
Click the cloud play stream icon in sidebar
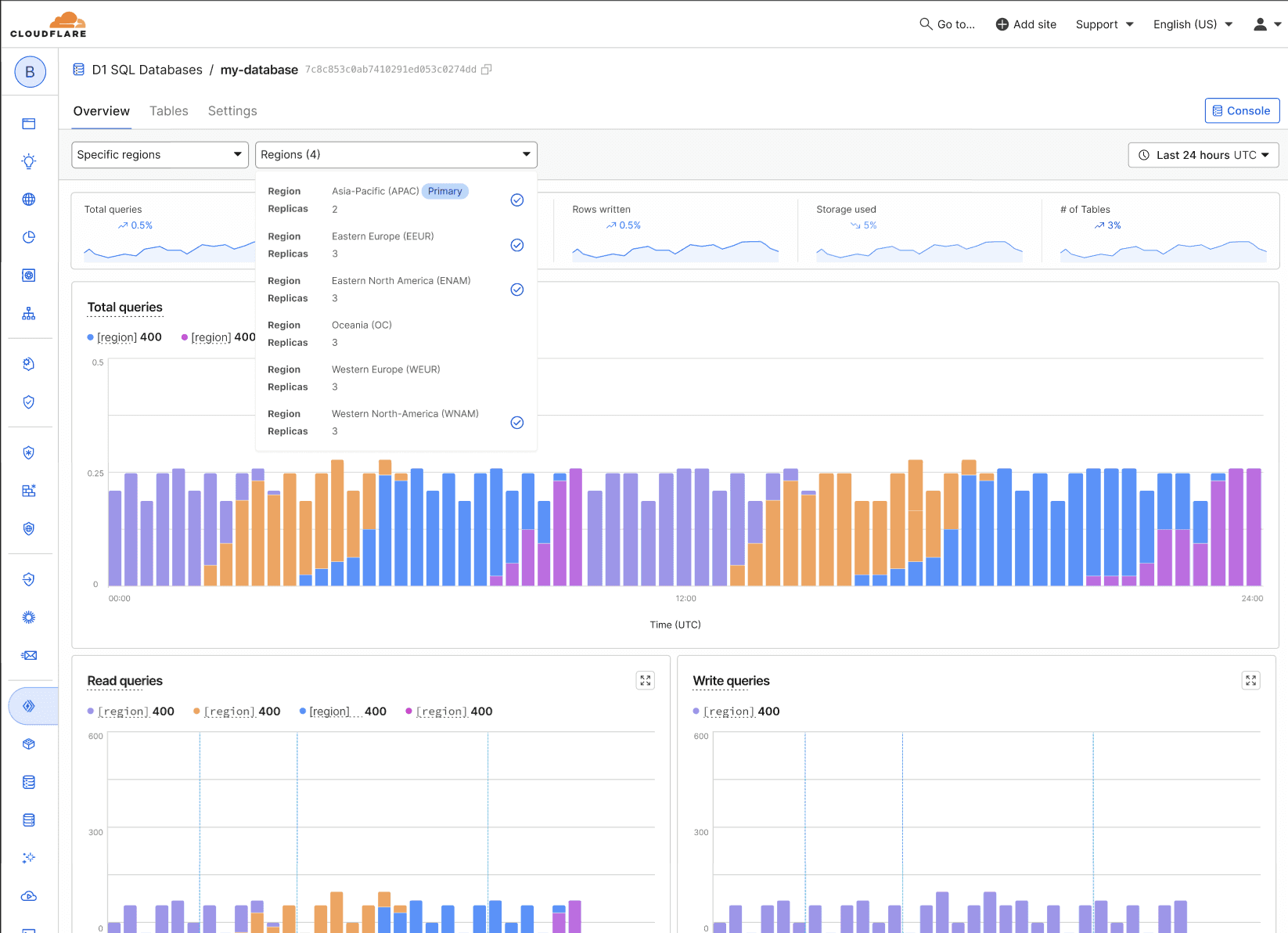point(29,895)
